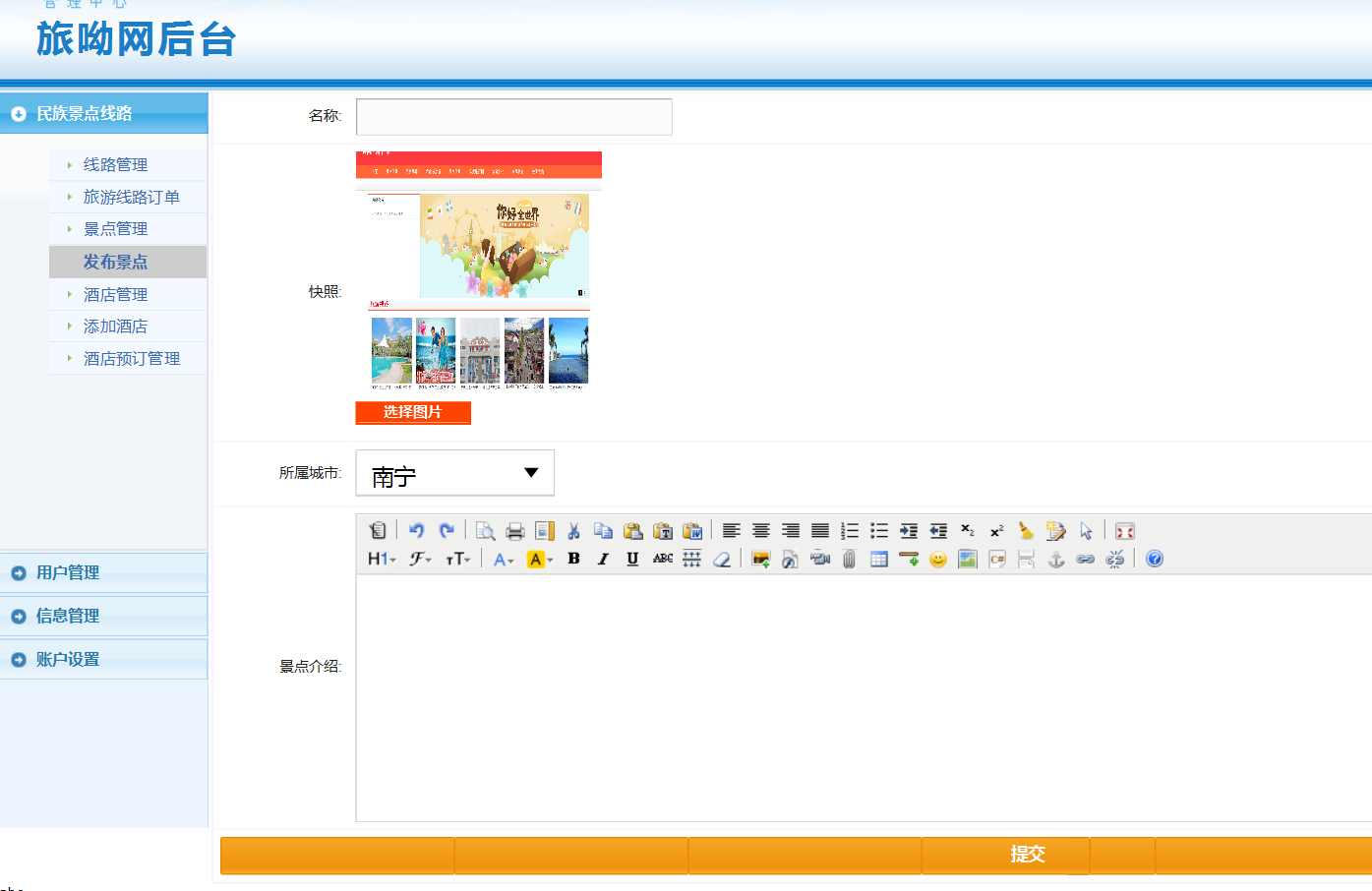The width and height of the screenshot is (1372, 891).
Task: Click the print icon in editor
Action: point(514,531)
